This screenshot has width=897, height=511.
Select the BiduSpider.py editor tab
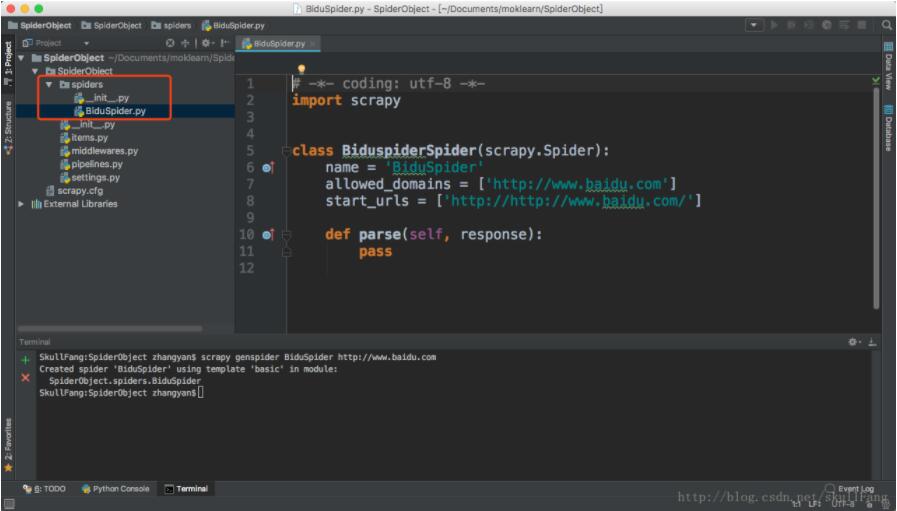(279, 43)
